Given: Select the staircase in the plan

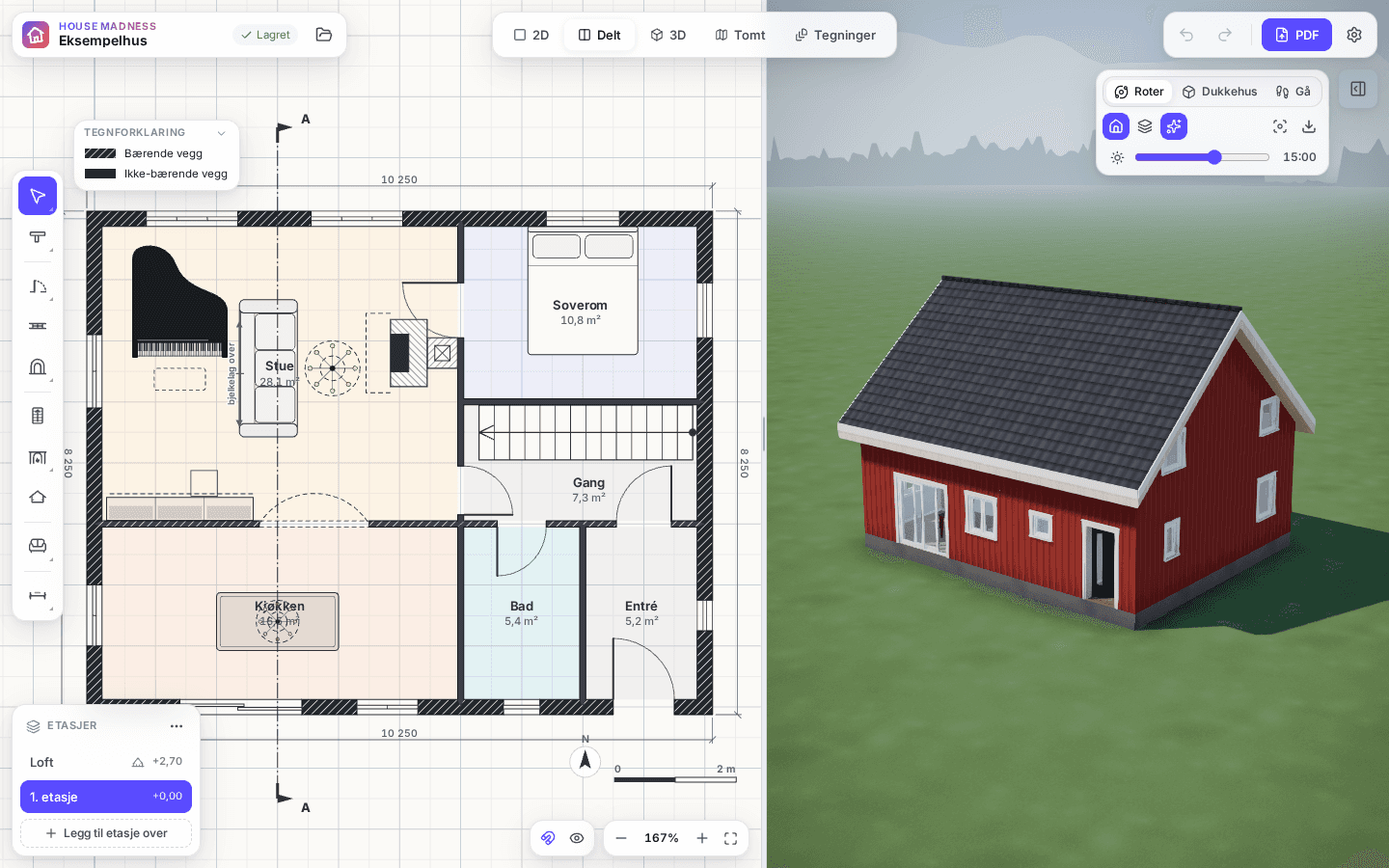Looking at the screenshot, I should tap(586, 432).
